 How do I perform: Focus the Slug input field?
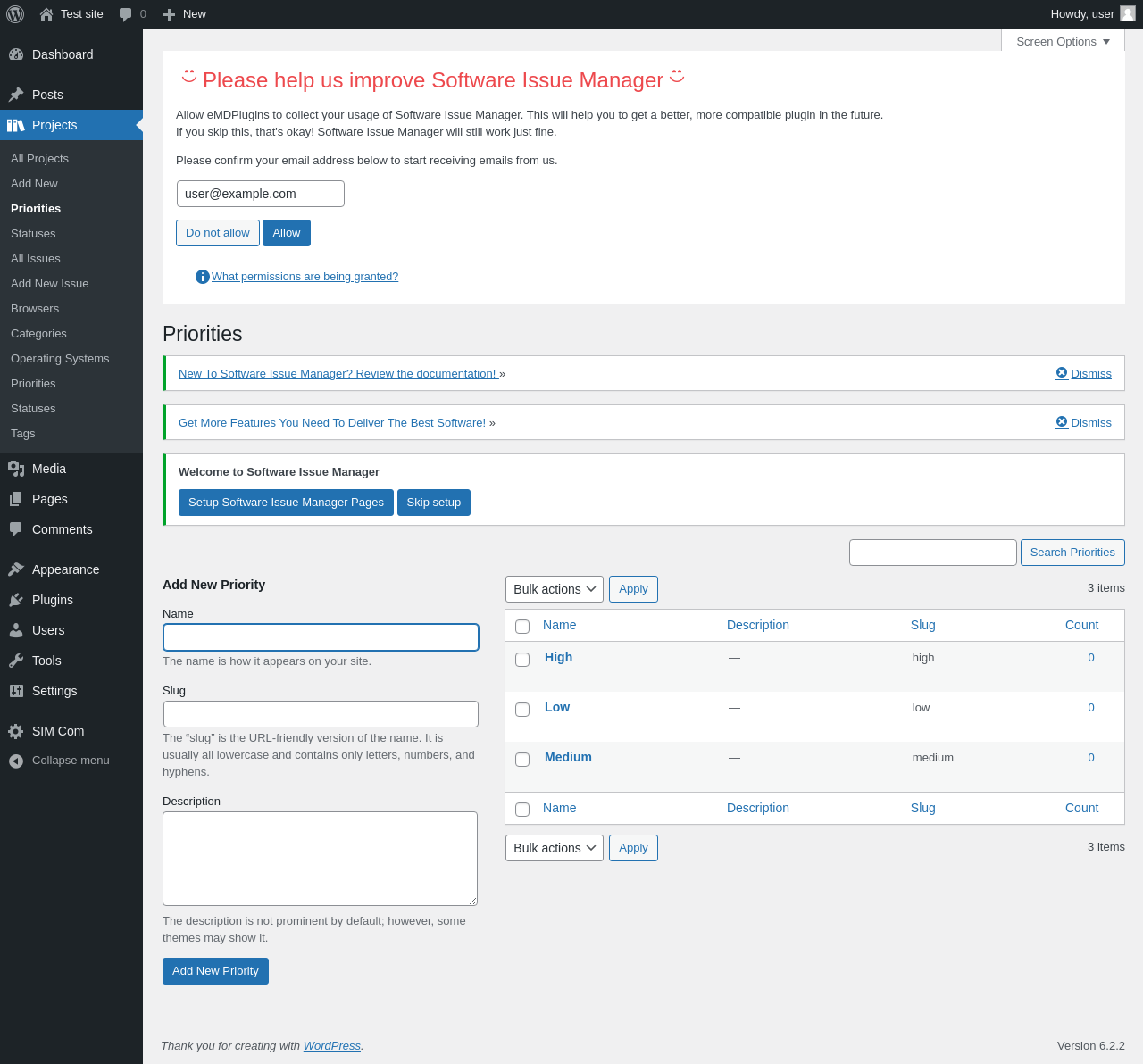(321, 714)
